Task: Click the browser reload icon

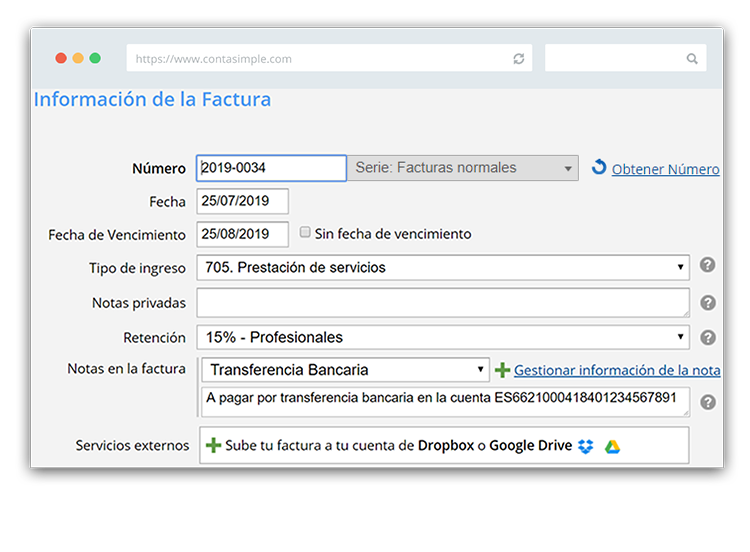Action: [518, 59]
